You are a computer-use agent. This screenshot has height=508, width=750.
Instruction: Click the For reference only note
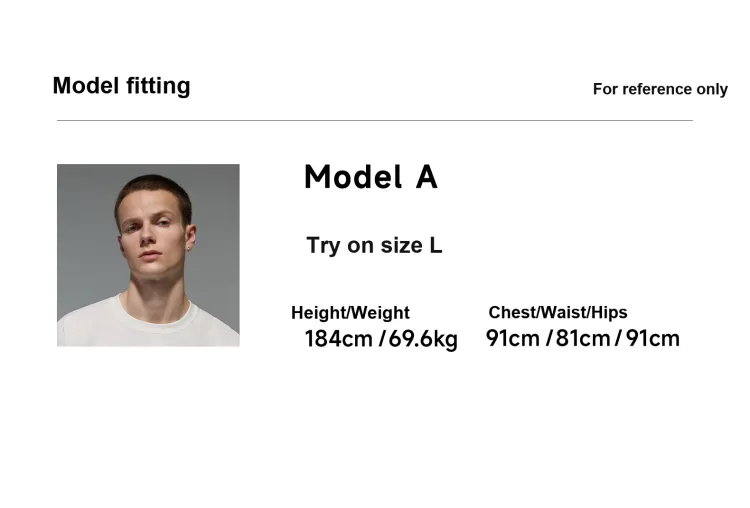[x=660, y=89]
